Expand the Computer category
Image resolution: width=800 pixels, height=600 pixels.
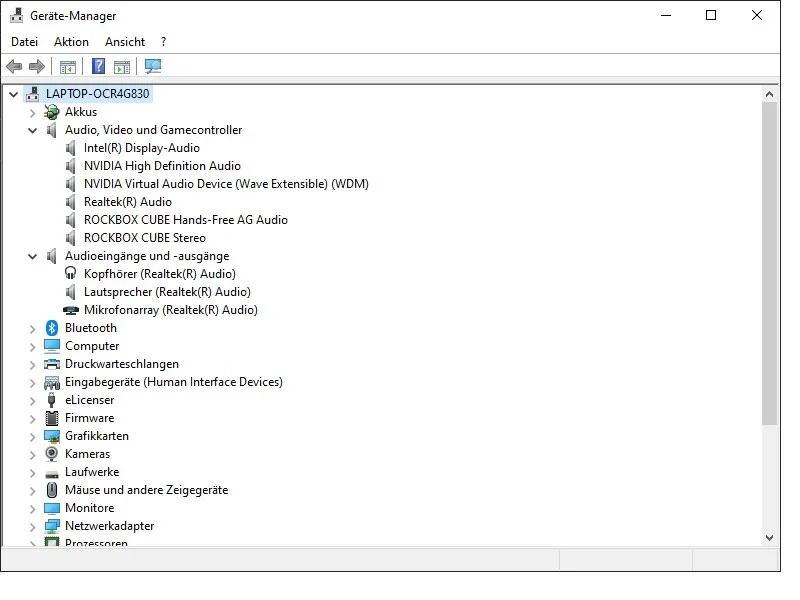[x=33, y=347]
